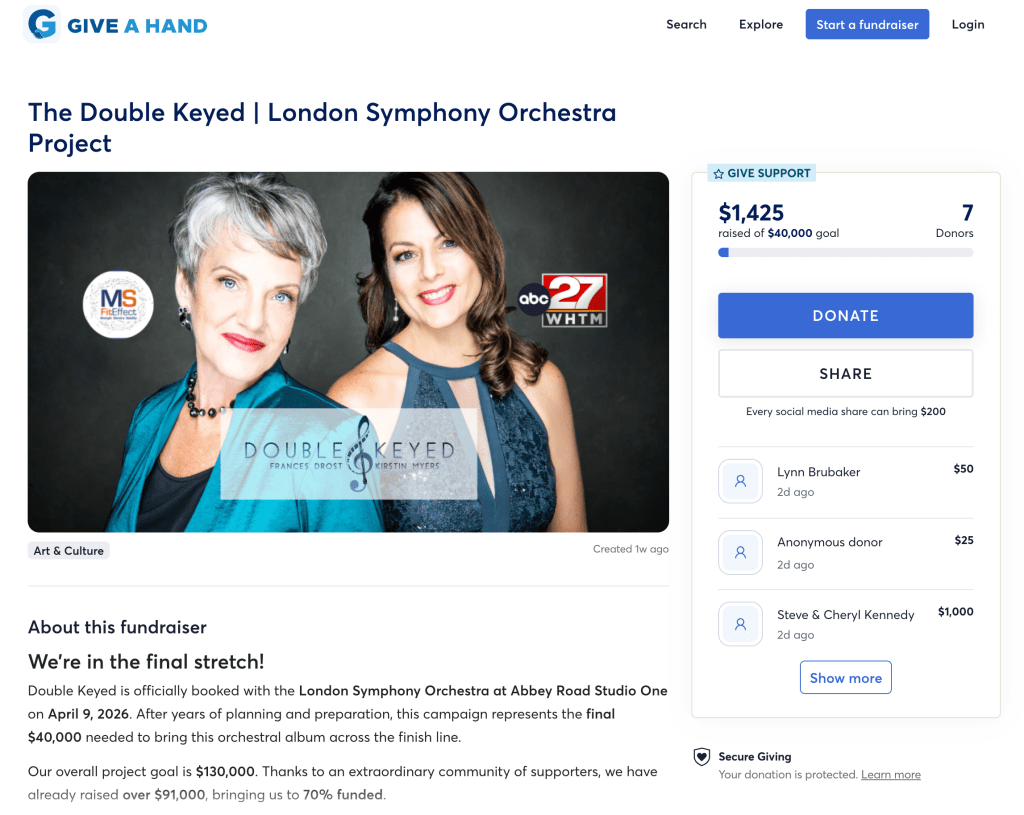The width and height of the screenshot is (1024, 815).
Task: Click Lynn Brubaker's donor avatar icon
Action: coord(740,481)
